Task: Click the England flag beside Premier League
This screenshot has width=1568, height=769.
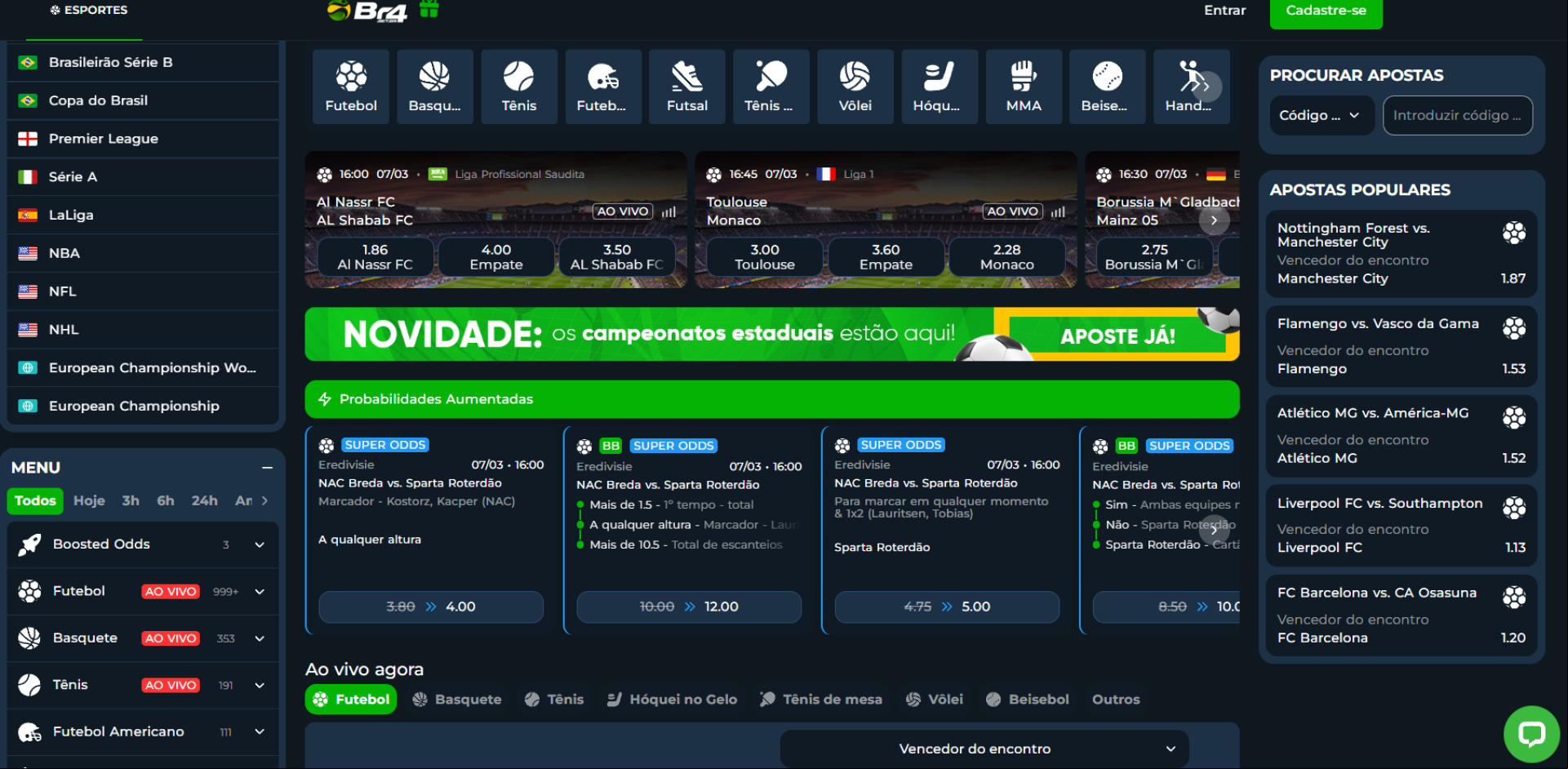Action: 28,139
